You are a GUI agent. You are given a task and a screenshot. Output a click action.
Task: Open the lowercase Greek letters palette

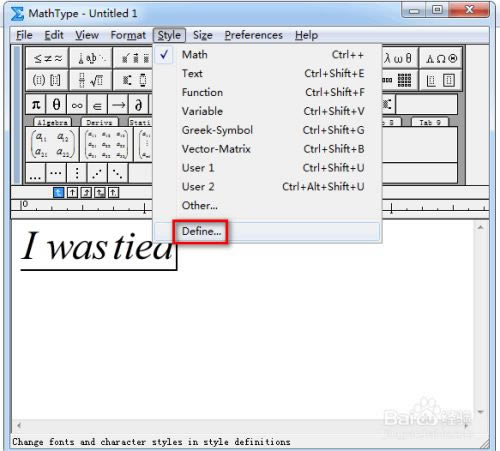399,58
